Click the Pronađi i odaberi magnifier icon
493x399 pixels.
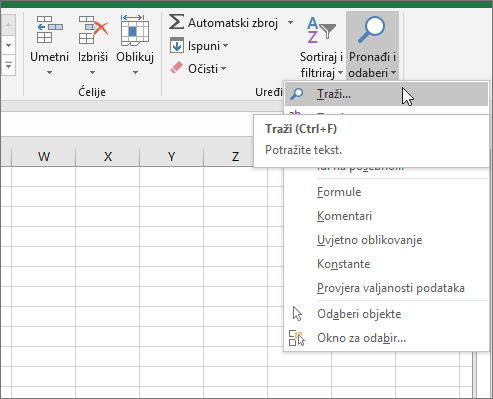coord(371,30)
